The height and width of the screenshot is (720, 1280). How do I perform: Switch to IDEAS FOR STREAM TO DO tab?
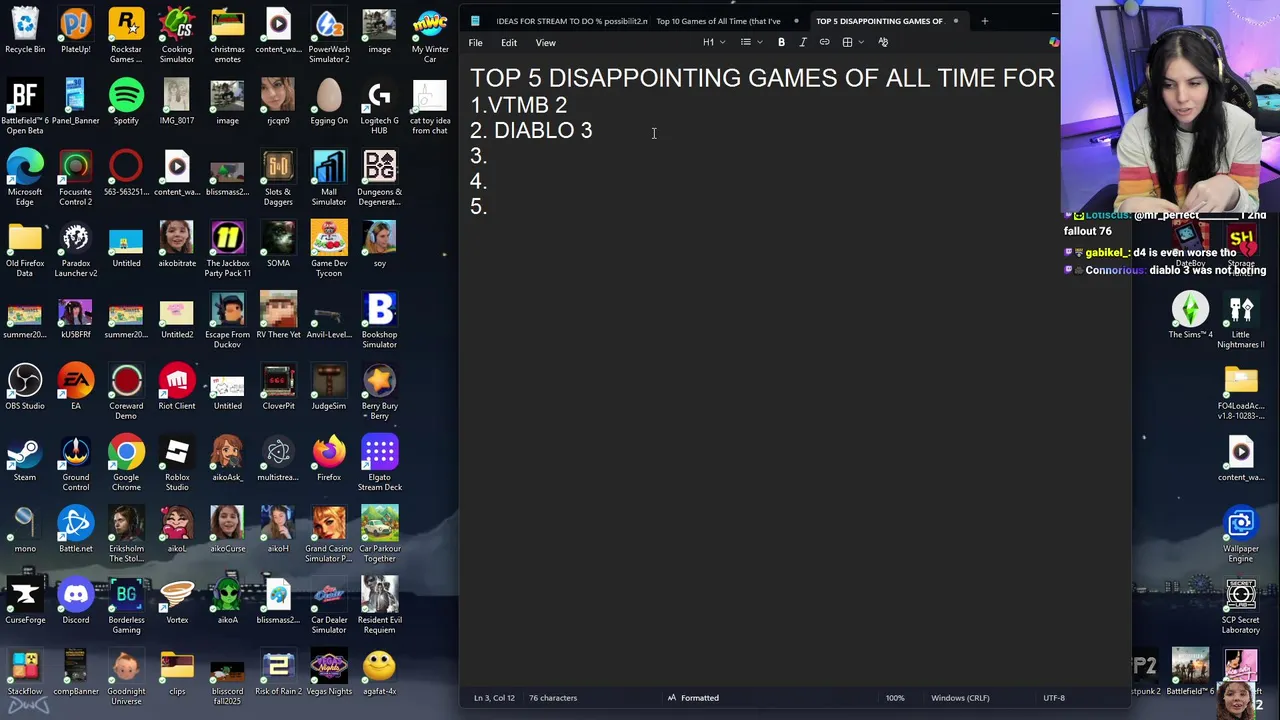pyautogui.click(x=571, y=21)
